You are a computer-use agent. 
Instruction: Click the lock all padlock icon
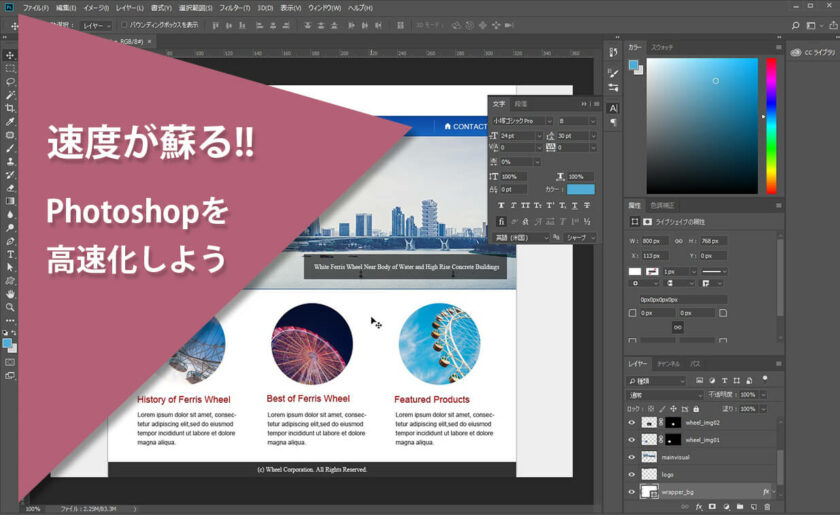696,409
